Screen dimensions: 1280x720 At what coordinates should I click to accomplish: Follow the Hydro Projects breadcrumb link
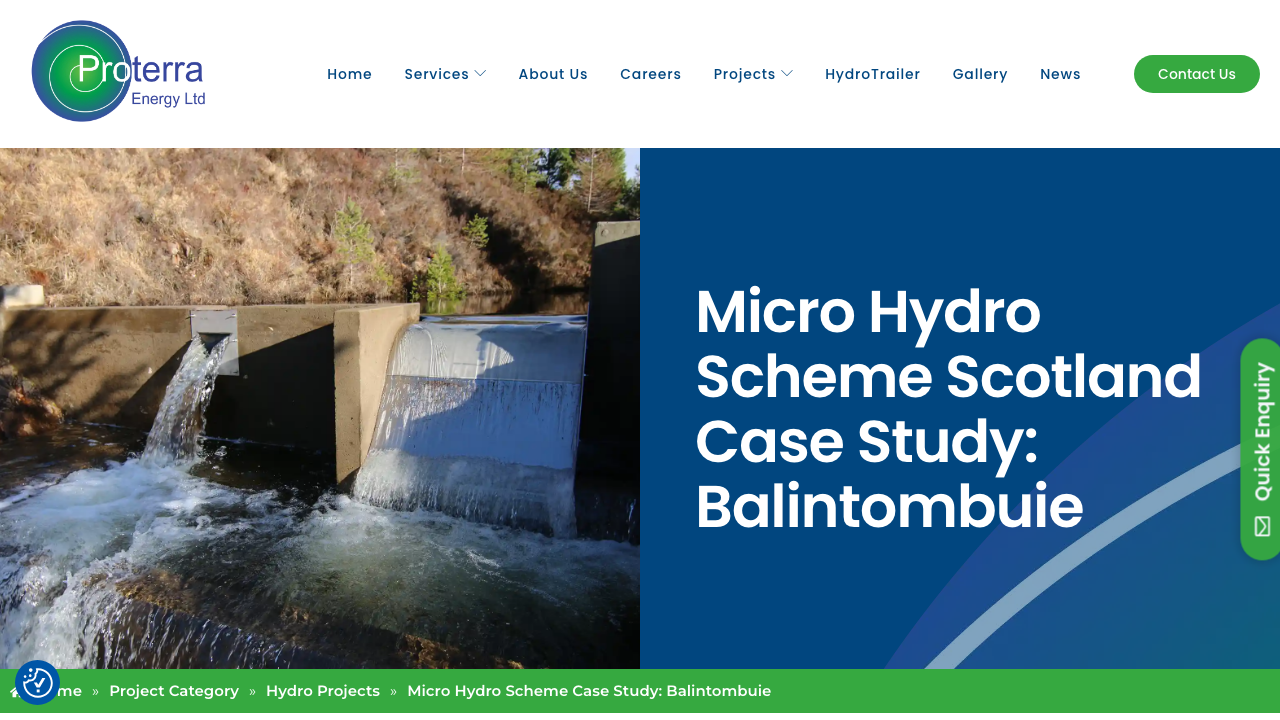coord(322,690)
